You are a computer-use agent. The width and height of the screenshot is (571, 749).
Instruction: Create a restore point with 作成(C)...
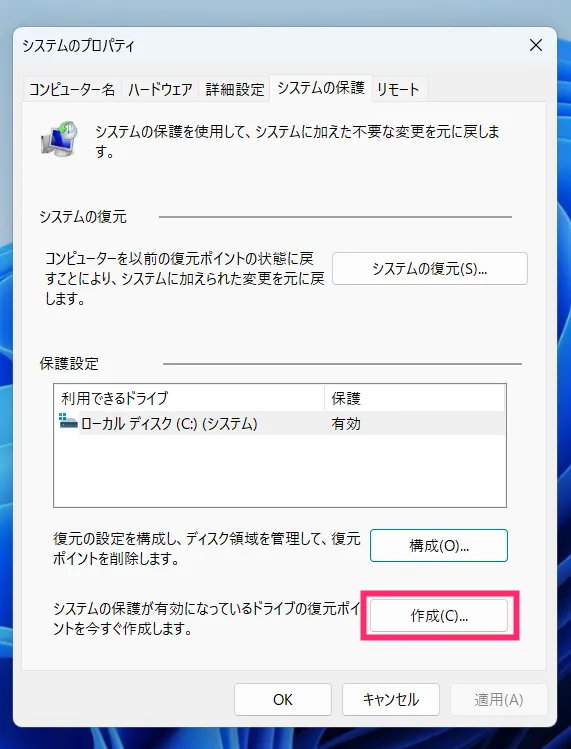point(439,616)
